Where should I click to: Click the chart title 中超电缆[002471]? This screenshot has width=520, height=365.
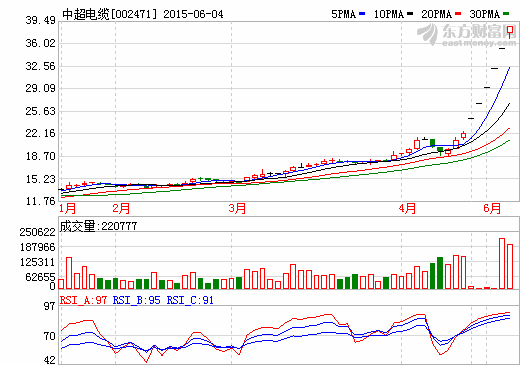[x=109, y=14]
